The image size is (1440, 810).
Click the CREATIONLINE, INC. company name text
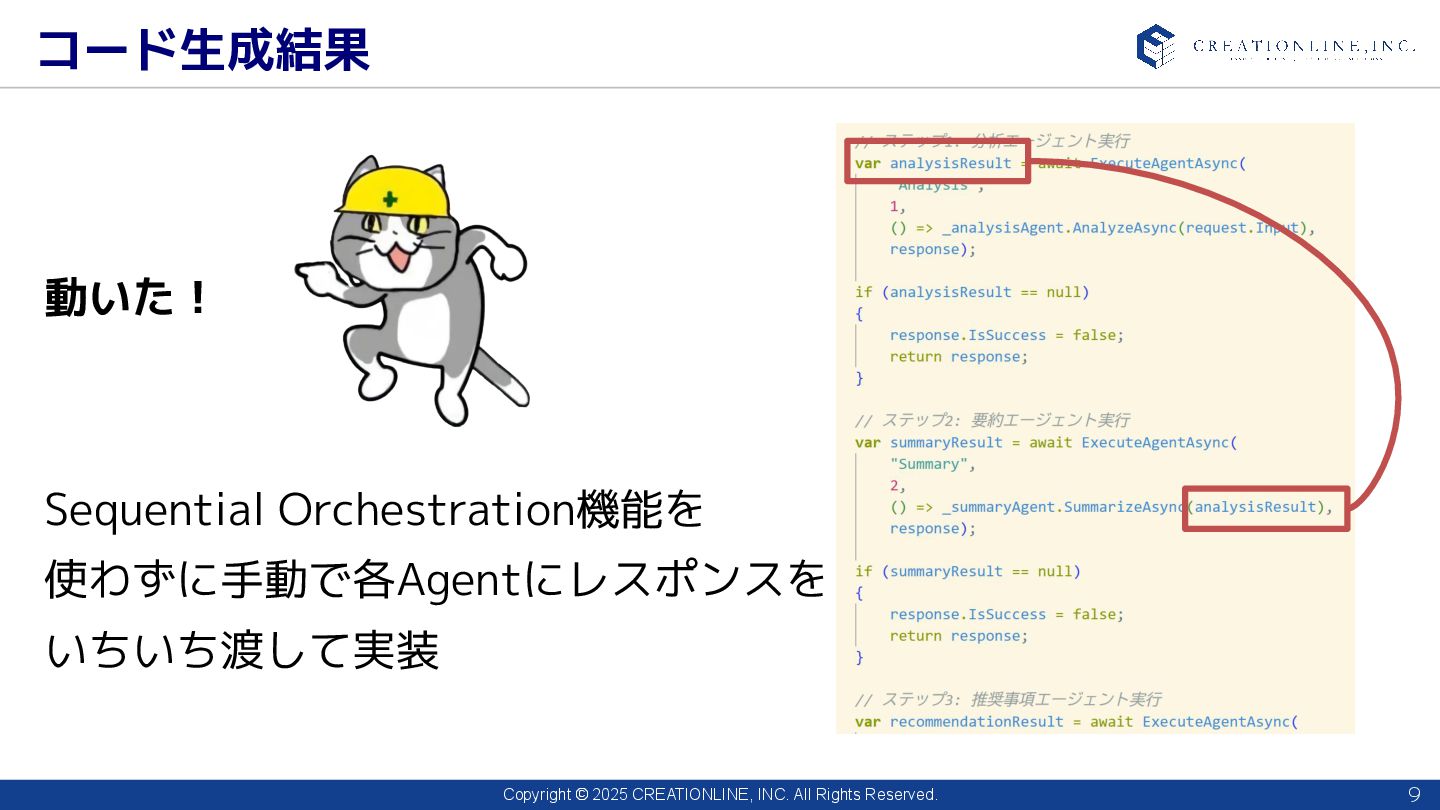coord(1304,46)
